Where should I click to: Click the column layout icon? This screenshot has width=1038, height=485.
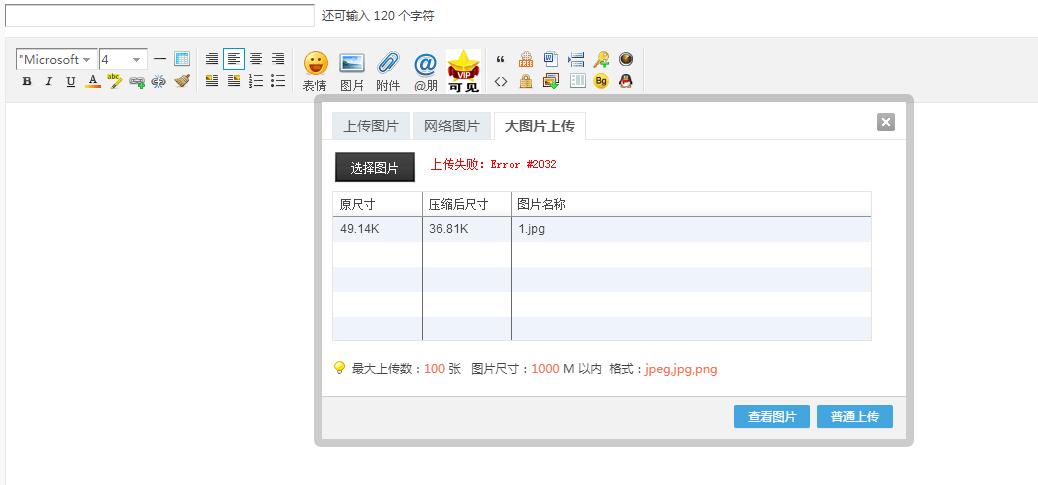pos(577,81)
